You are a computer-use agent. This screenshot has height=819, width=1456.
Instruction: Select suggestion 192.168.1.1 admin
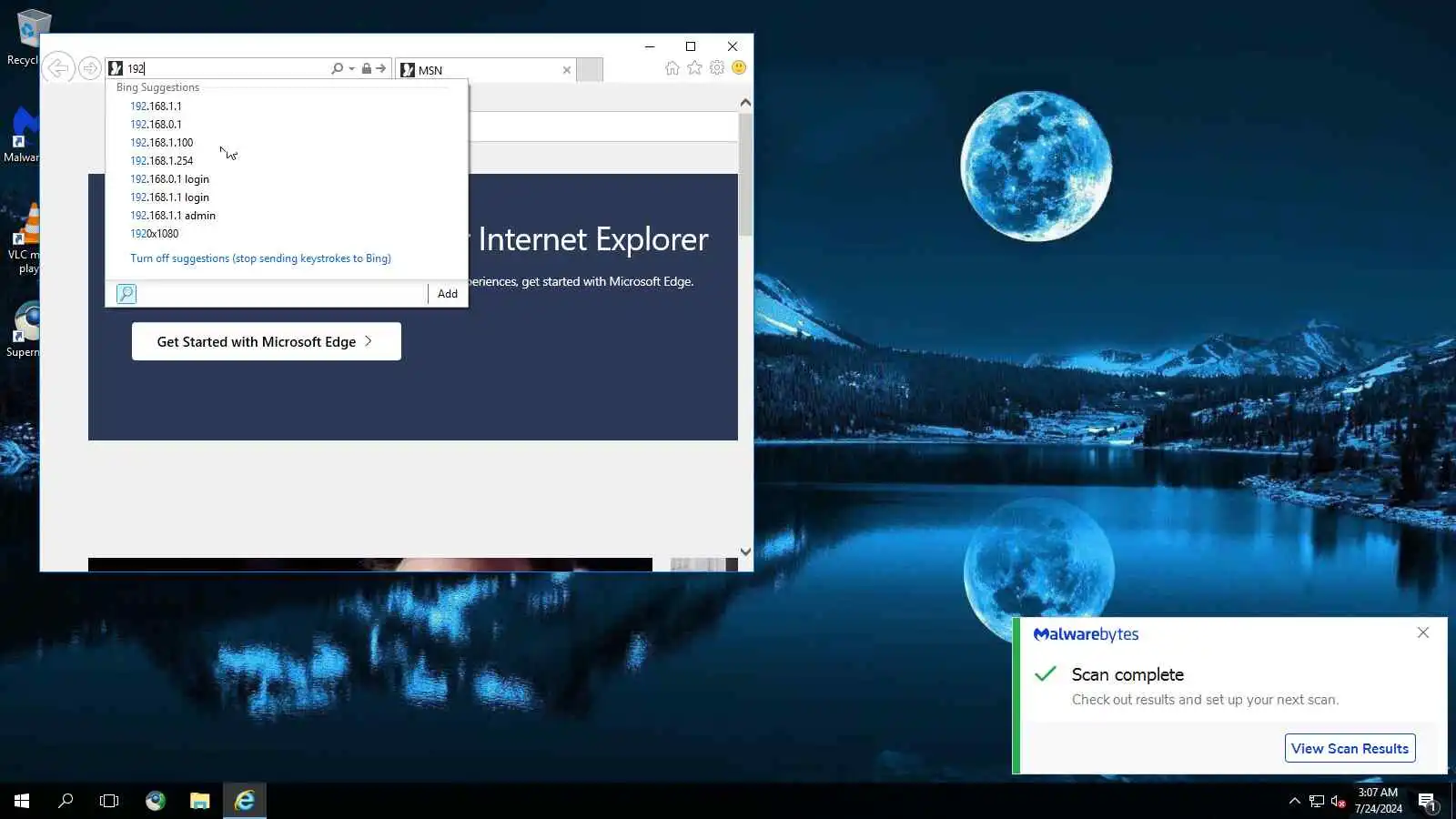pos(173,216)
